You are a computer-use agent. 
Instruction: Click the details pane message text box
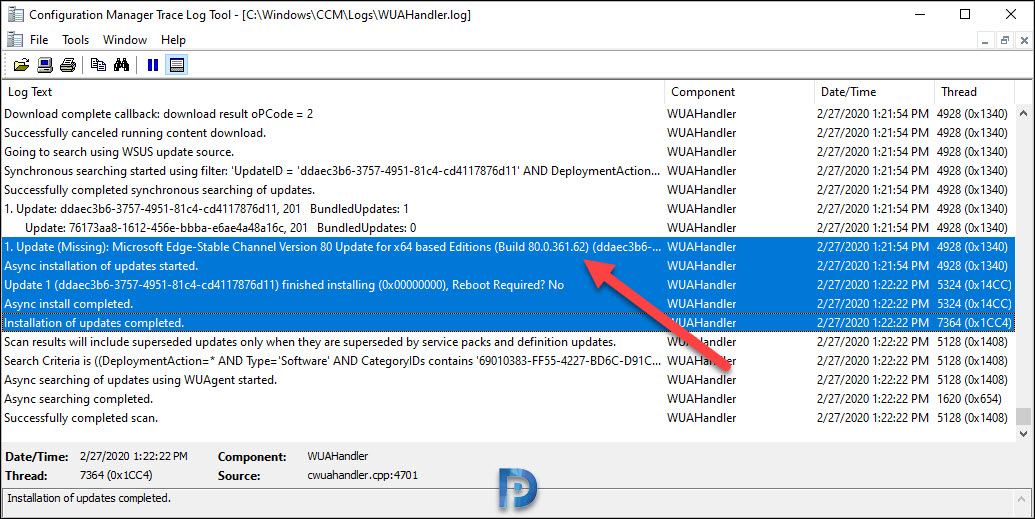[x=508, y=502]
